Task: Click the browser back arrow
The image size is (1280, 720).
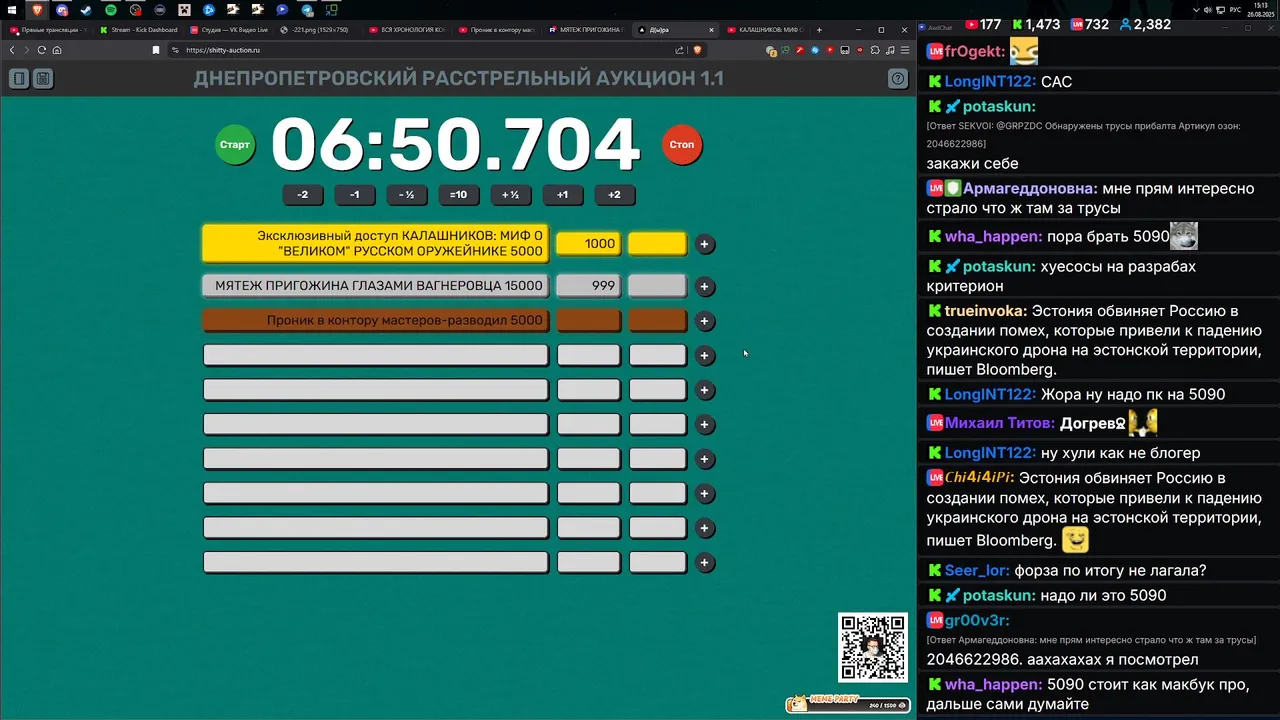Action: click(x=12, y=50)
